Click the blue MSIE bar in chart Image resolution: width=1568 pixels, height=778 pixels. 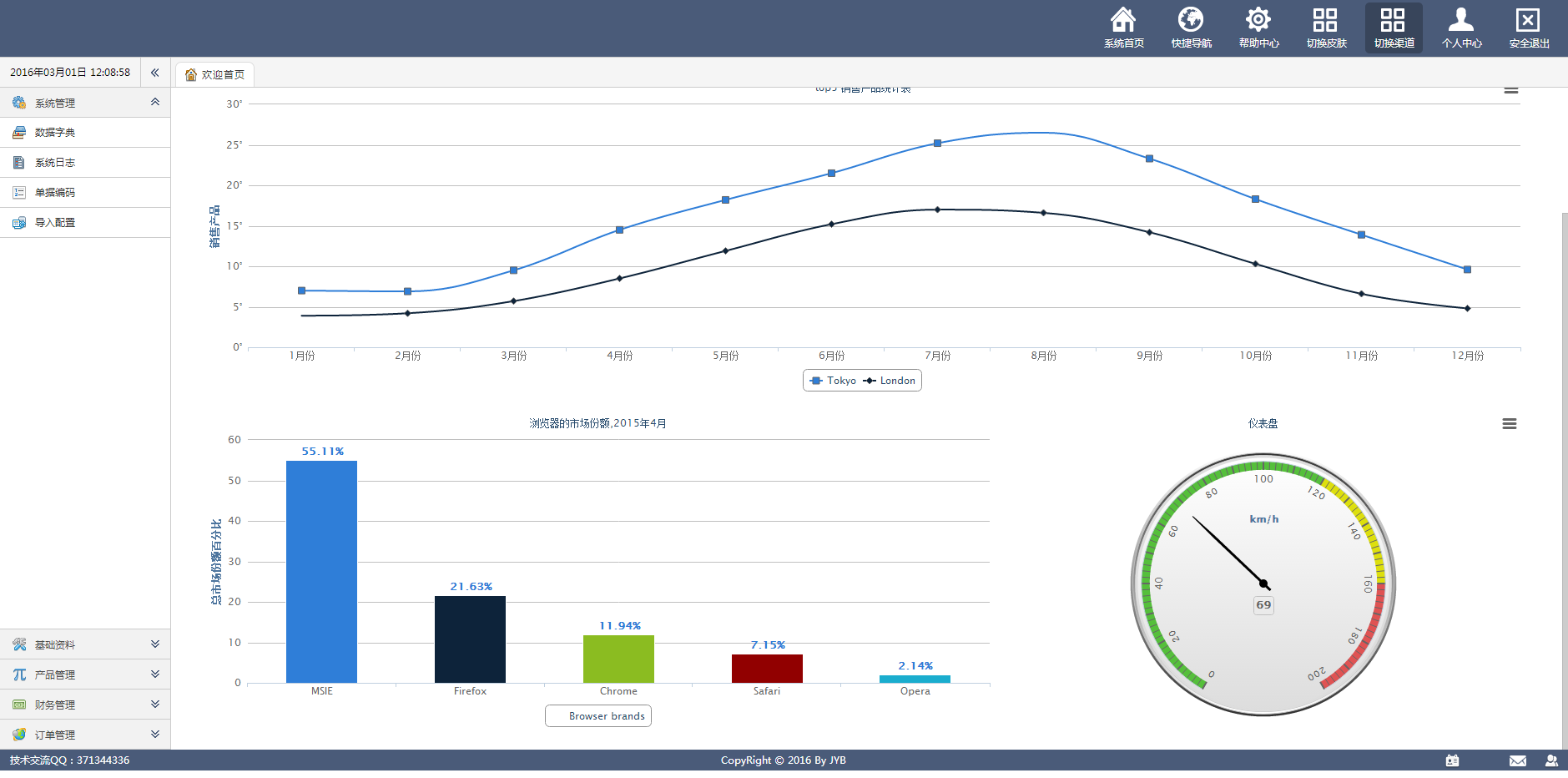pos(321,572)
